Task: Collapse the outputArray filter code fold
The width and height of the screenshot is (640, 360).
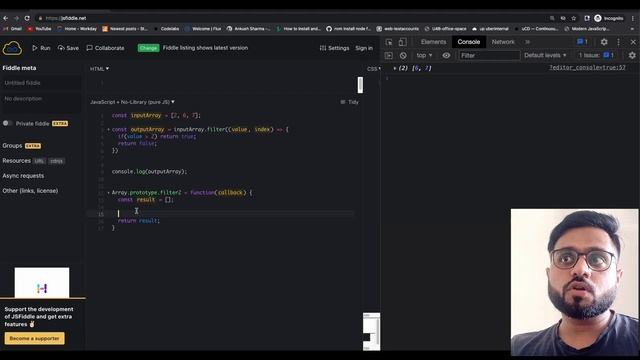Action: click(108, 129)
